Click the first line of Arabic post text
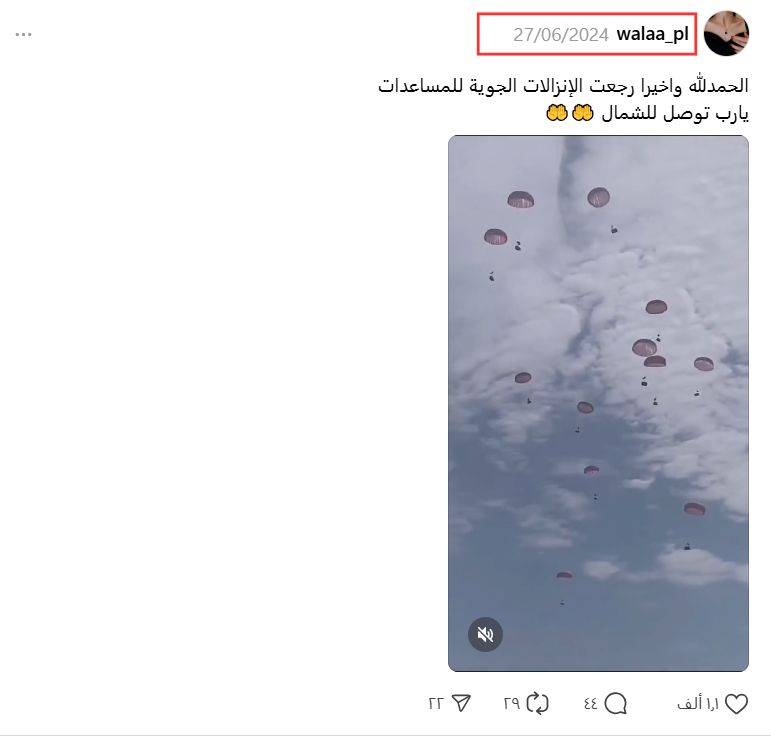This screenshot has height=736, width=771. pyautogui.click(x=563, y=86)
